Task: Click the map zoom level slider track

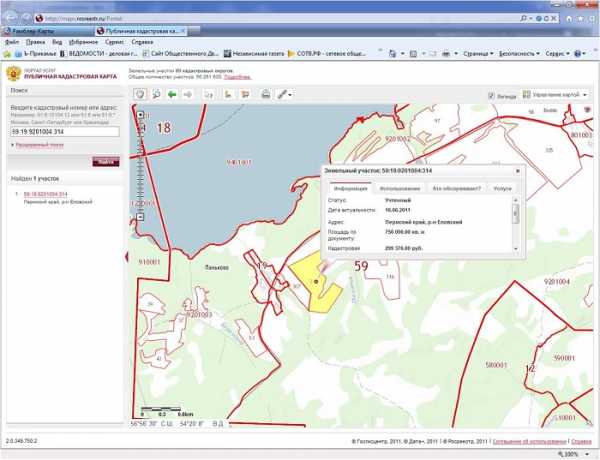Action: point(140,166)
